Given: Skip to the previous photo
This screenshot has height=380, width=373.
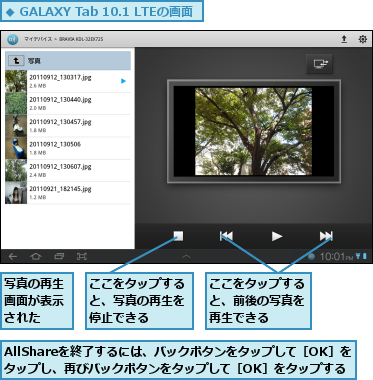Looking at the screenshot, I should (x=226, y=236).
